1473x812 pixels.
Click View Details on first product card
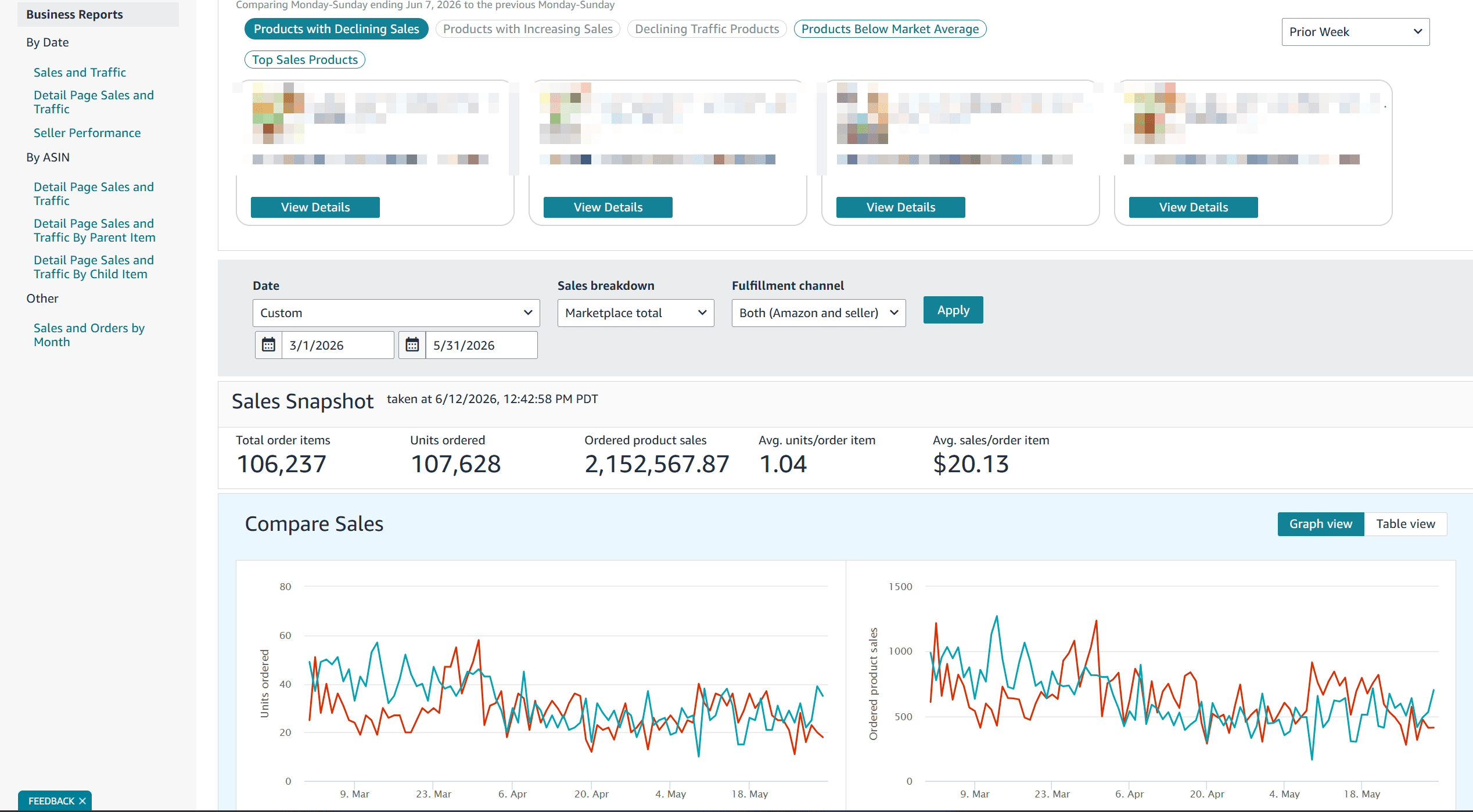[315, 207]
